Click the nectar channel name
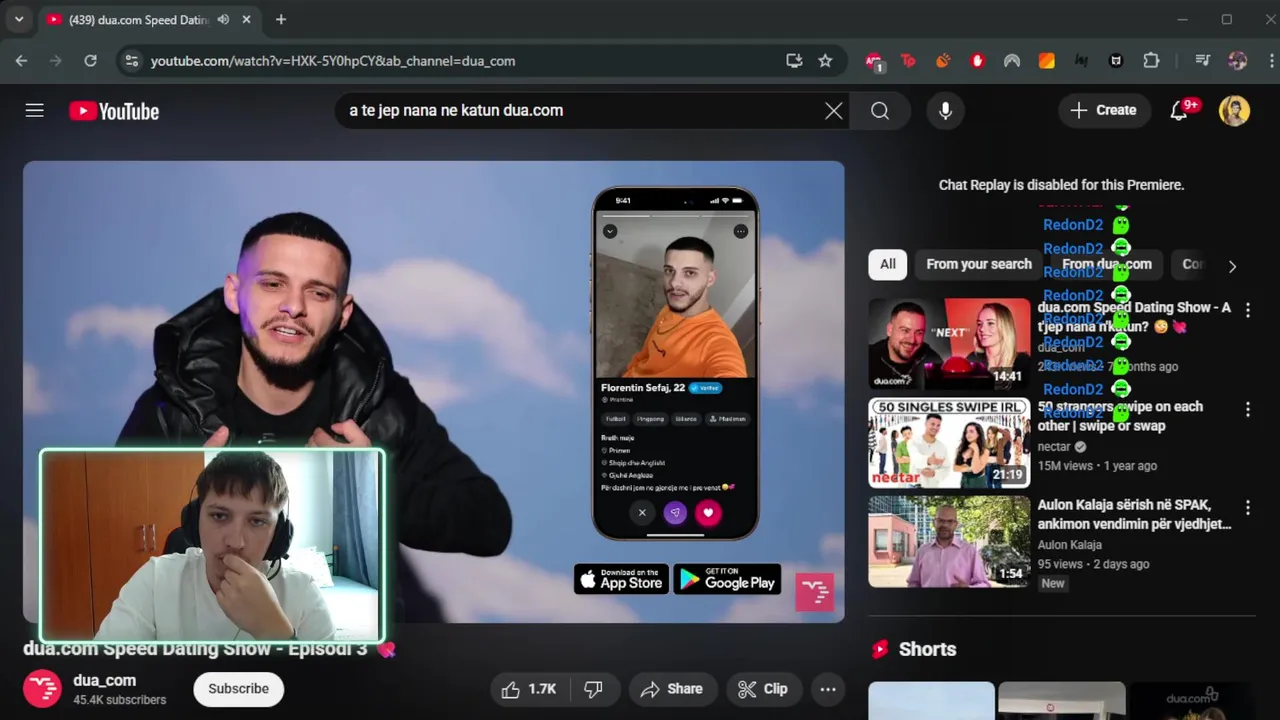The height and width of the screenshot is (720, 1280). (1054, 447)
